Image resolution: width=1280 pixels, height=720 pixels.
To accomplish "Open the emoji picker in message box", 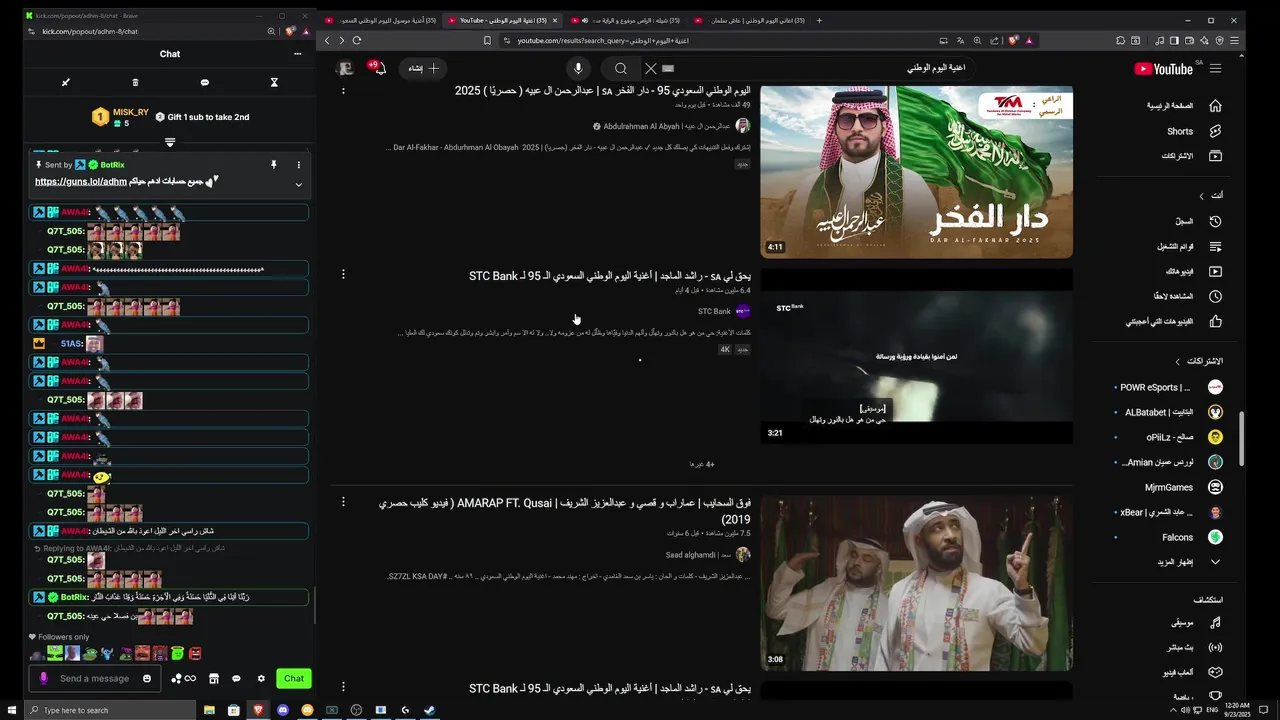I will (147, 678).
